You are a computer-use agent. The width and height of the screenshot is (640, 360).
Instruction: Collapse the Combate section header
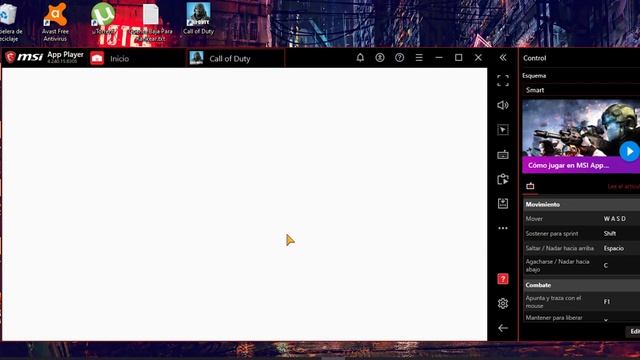tap(582, 285)
